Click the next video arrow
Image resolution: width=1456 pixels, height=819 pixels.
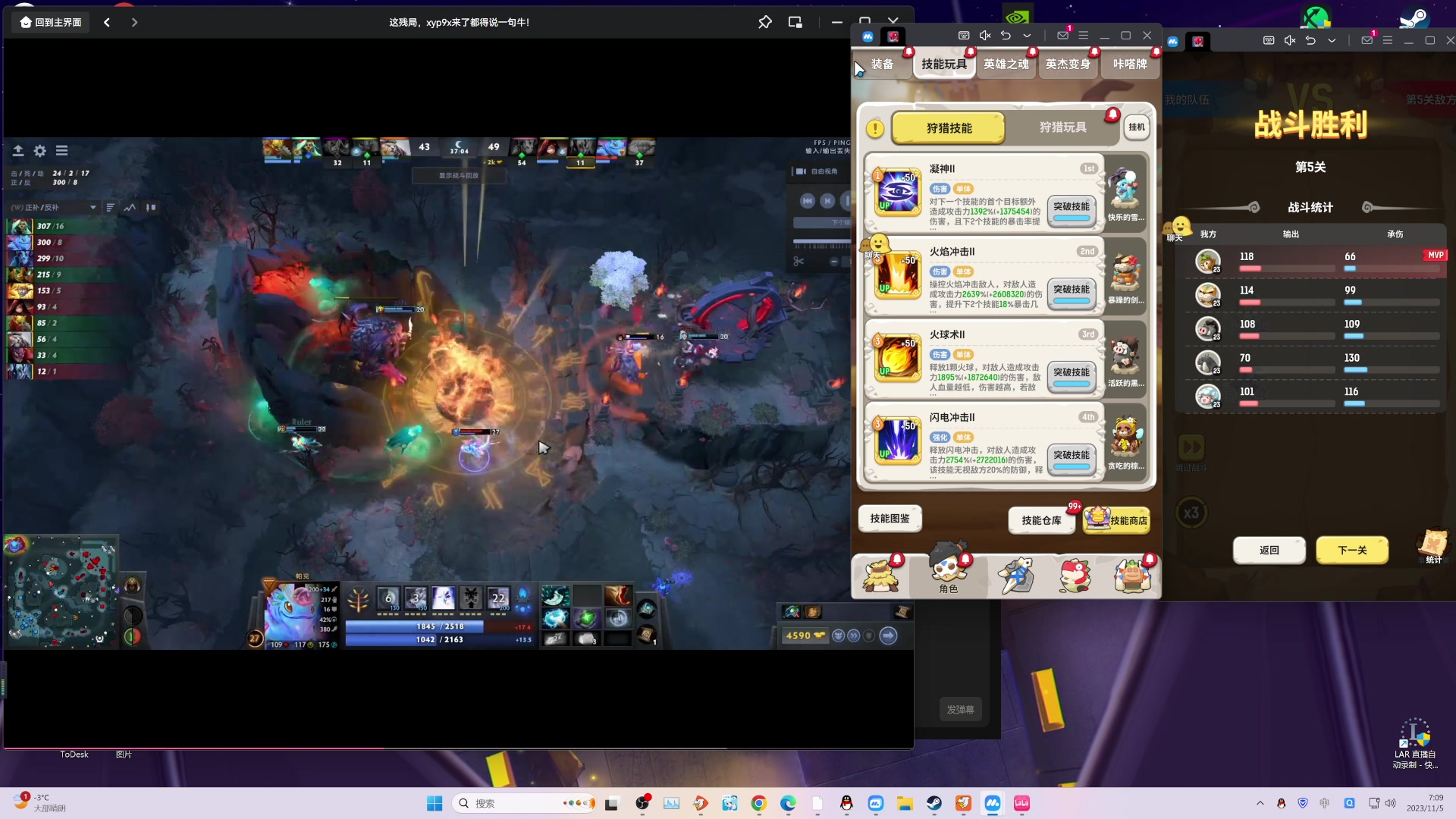(134, 22)
